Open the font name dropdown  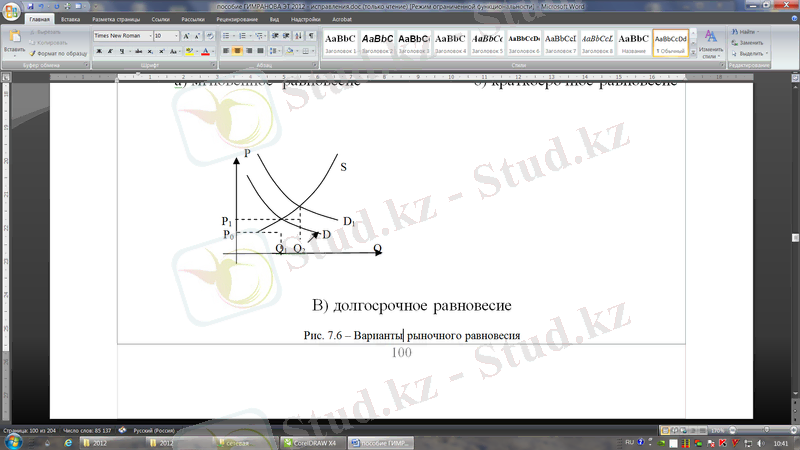pos(150,36)
